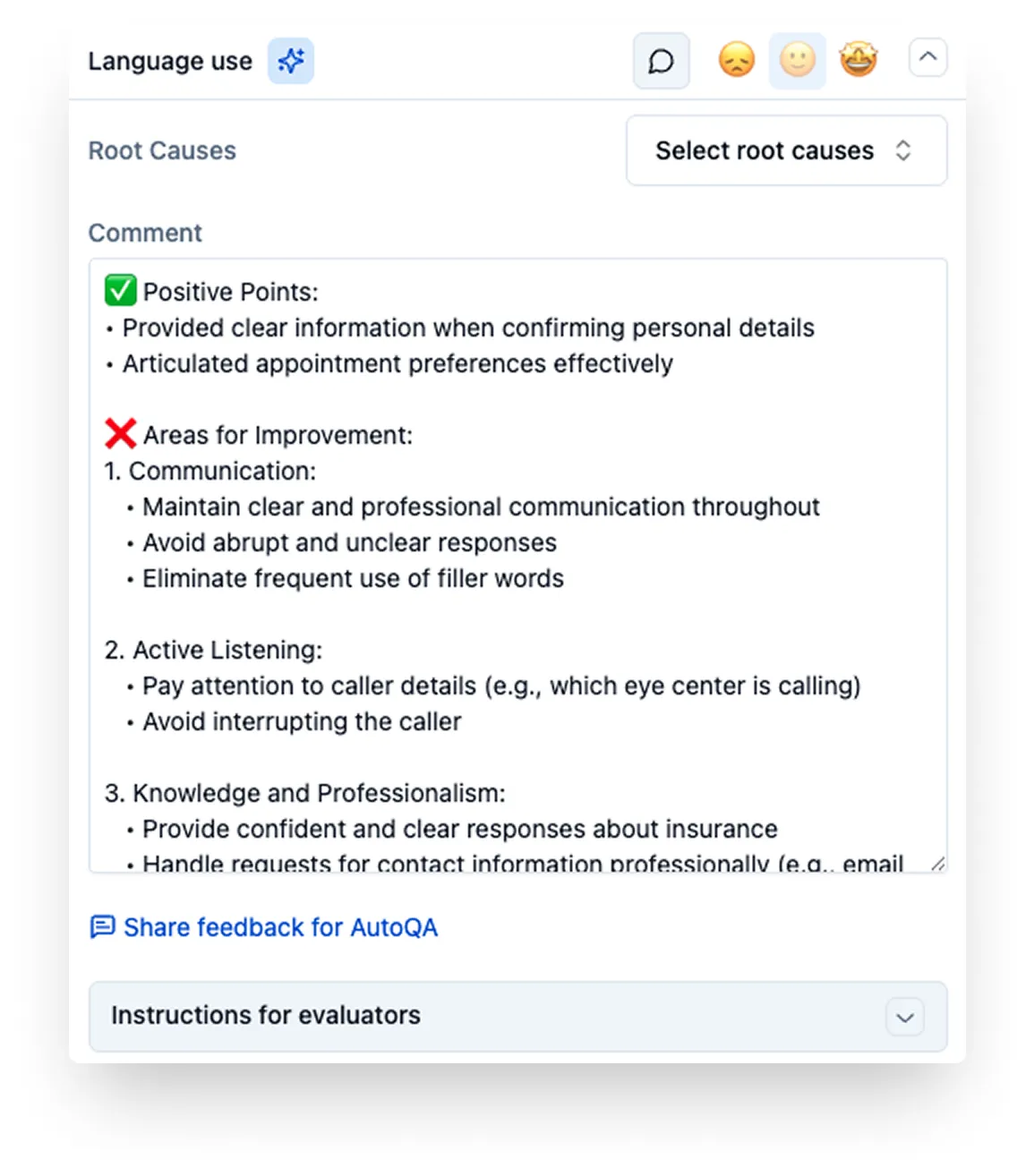
Task: Click the red X emoji in the comment
Action: [x=121, y=434]
